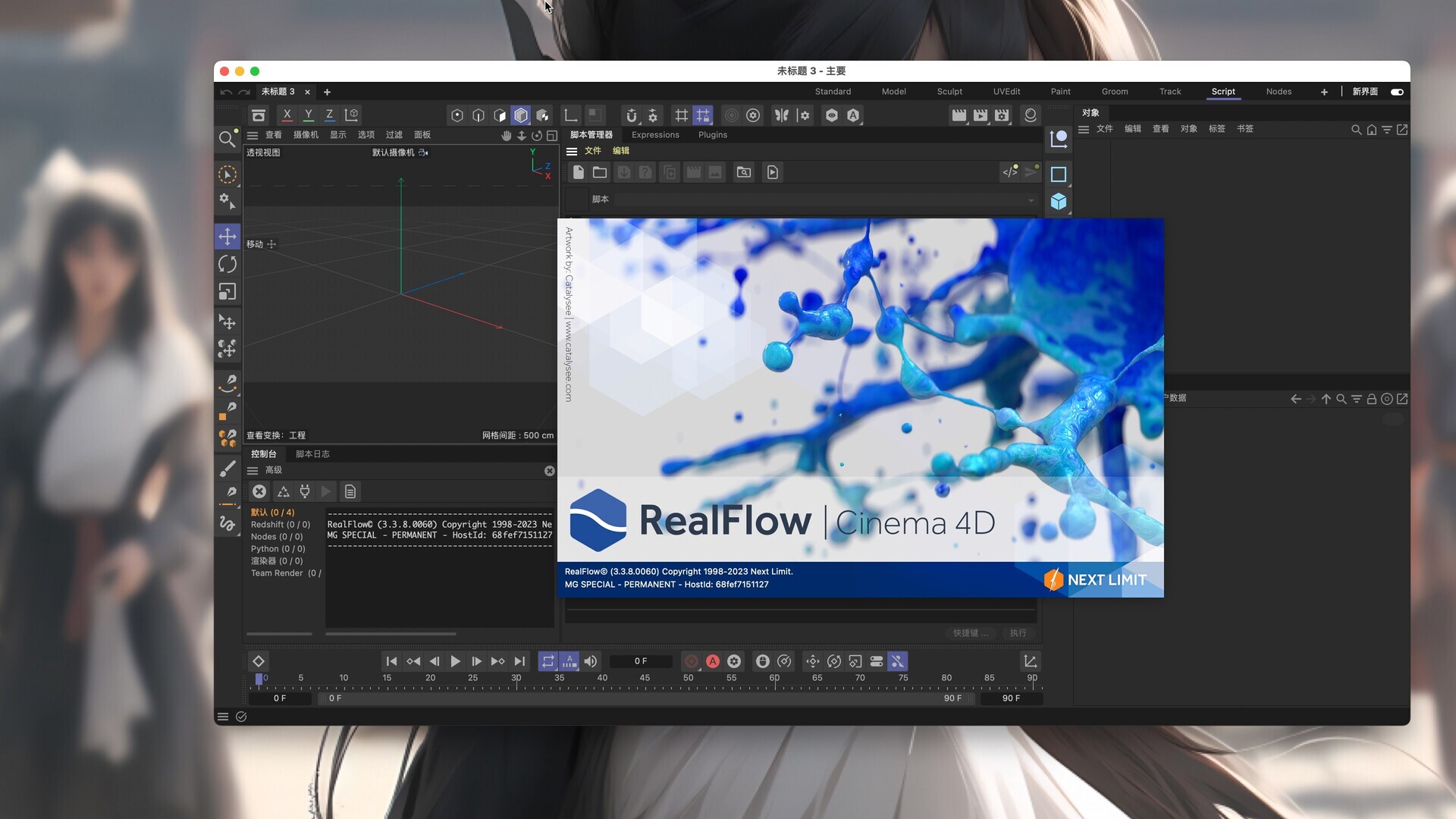Open the console hamburger menu next to 高级
The height and width of the screenshot is (819, 1456).
click(253, 470)
